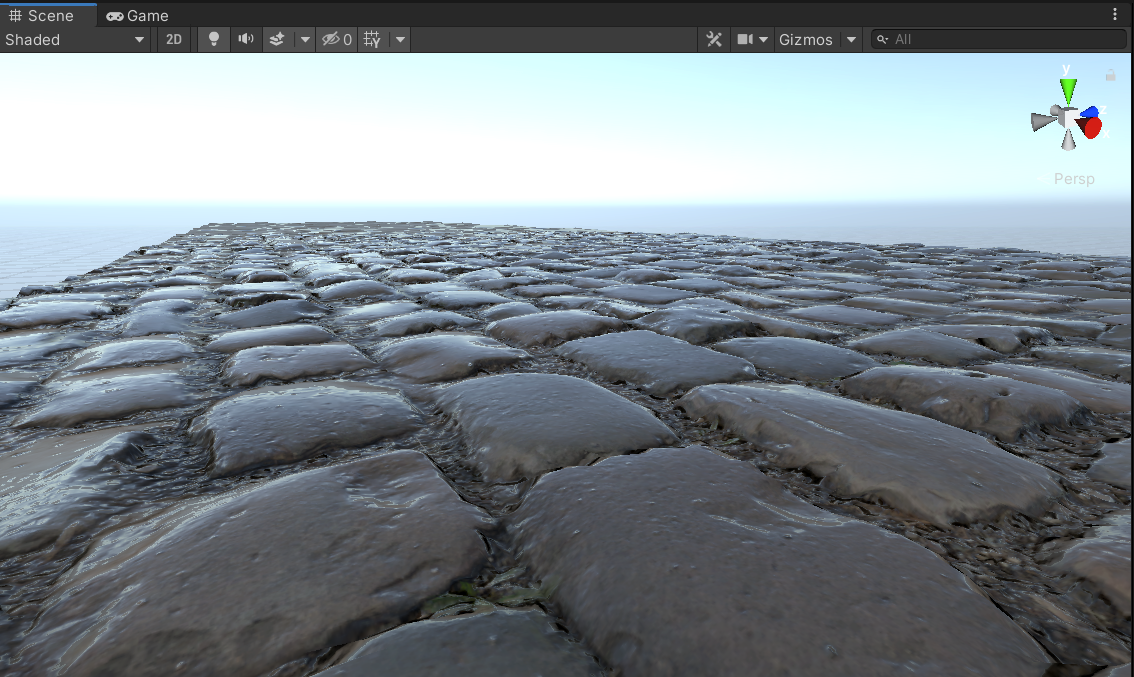The height and width of the screenshot is (677, 1134).
Task: Click red X axis cone on gizmo
Action: pyautogui.click(x=1090, y=128)
